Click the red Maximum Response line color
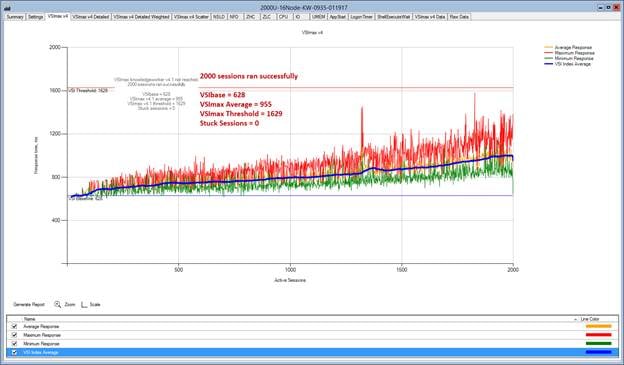The width and height of the screenshot is (624, 365). (x=599, y=335)
